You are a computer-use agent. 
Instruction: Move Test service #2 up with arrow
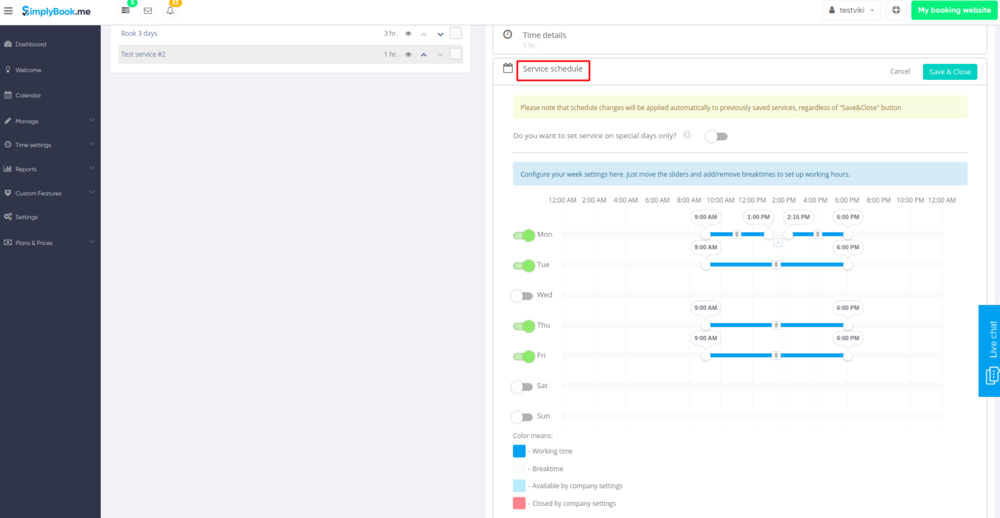point(424,54)
